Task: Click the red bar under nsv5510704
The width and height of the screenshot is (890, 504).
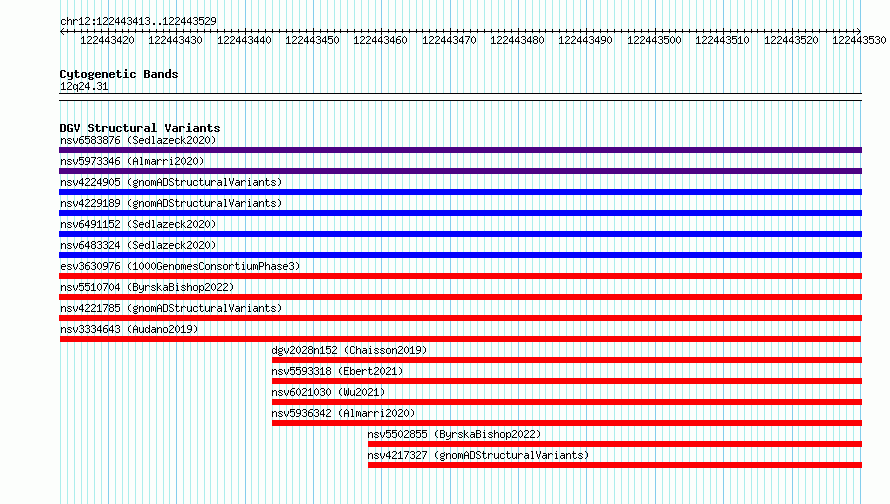Action: [460, 297]
